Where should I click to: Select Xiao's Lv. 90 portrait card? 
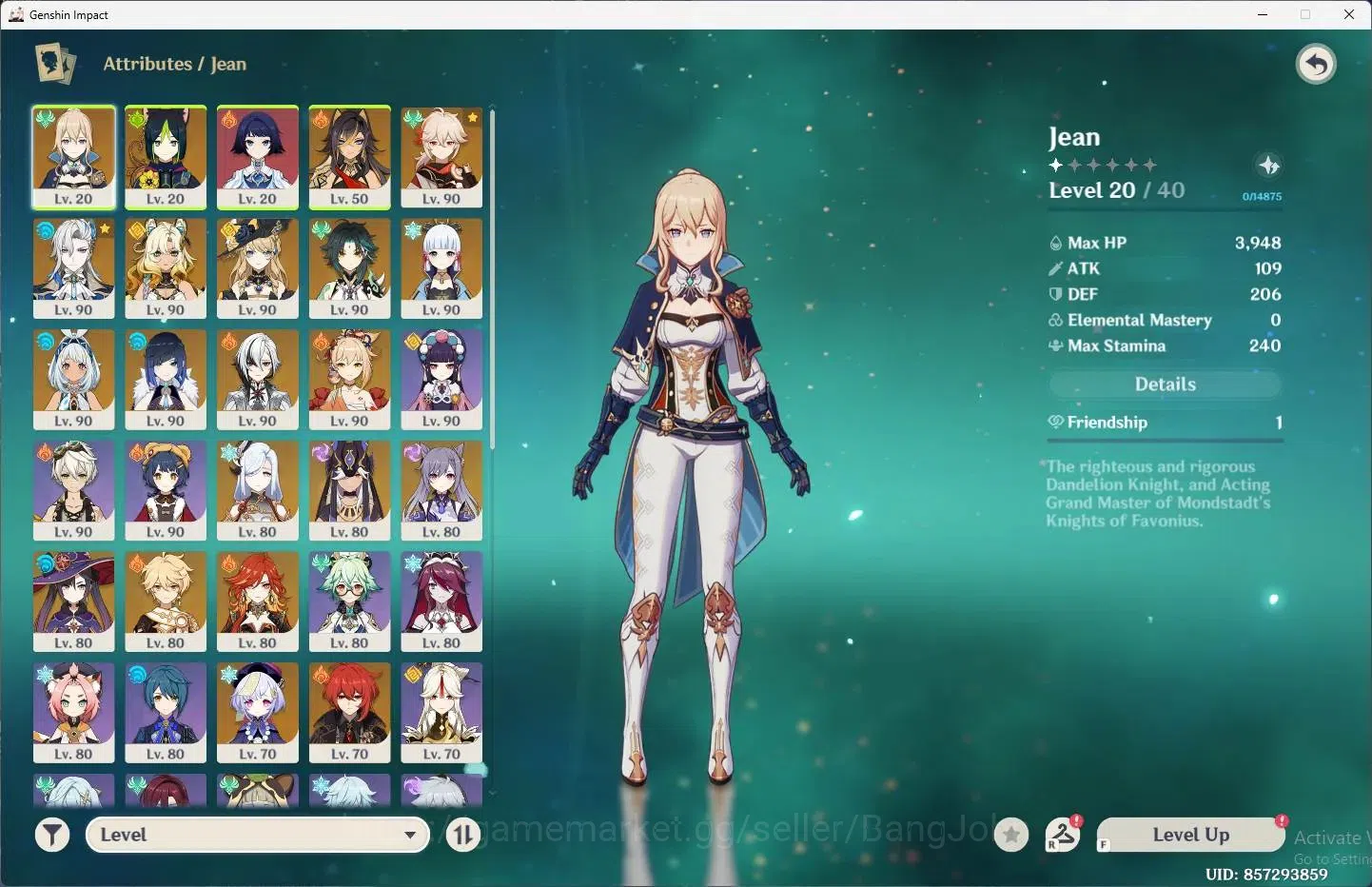[x=349, y=268]
